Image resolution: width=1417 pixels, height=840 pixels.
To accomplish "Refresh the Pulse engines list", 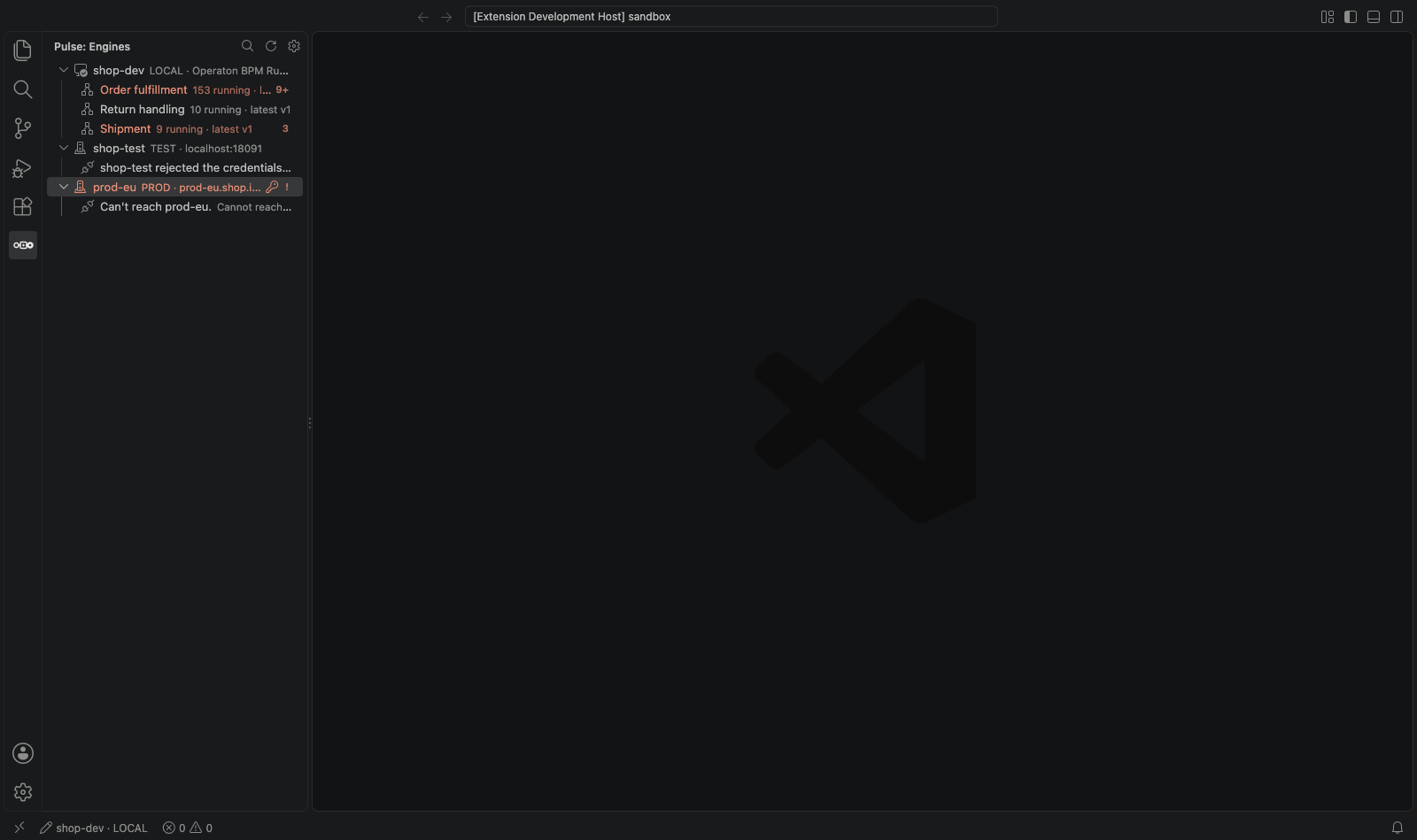I will tap(271, 46).
